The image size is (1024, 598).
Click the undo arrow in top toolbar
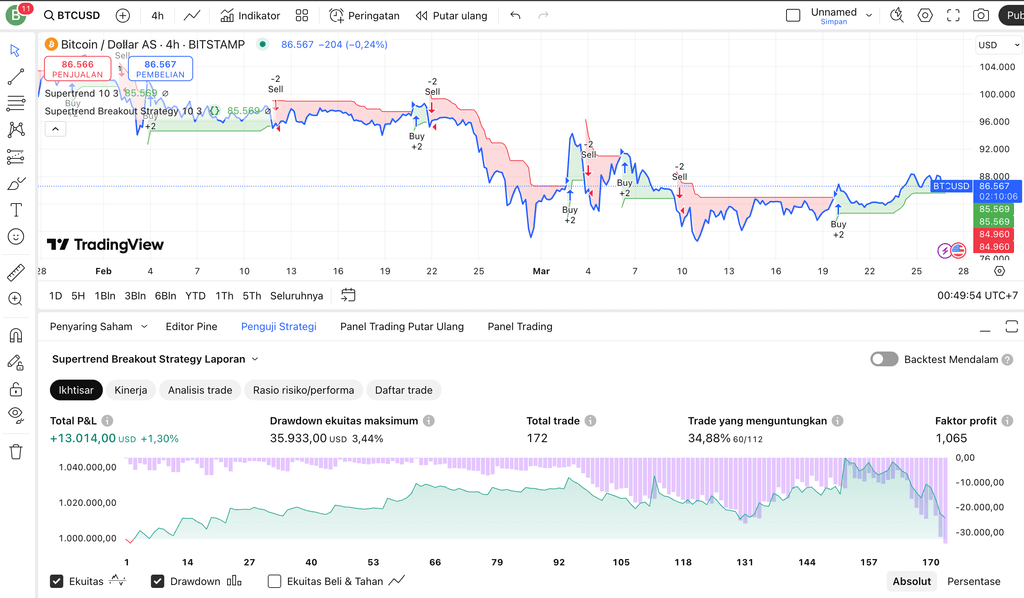tap(515, 16)
